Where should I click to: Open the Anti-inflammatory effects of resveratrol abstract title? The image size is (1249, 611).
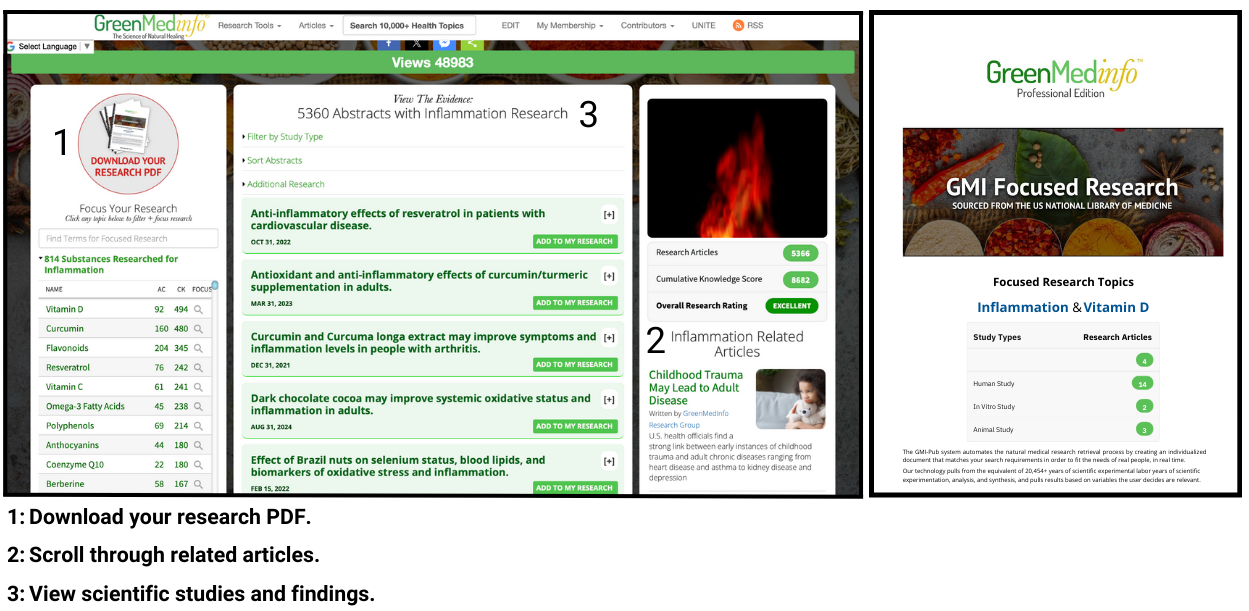[398, 220]
